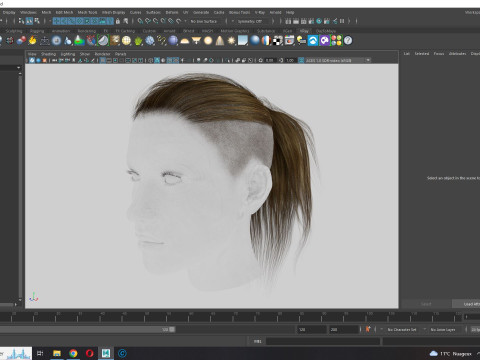Click the question mark help shelf icon
This screenshot has width=480, height=360.
348,41
